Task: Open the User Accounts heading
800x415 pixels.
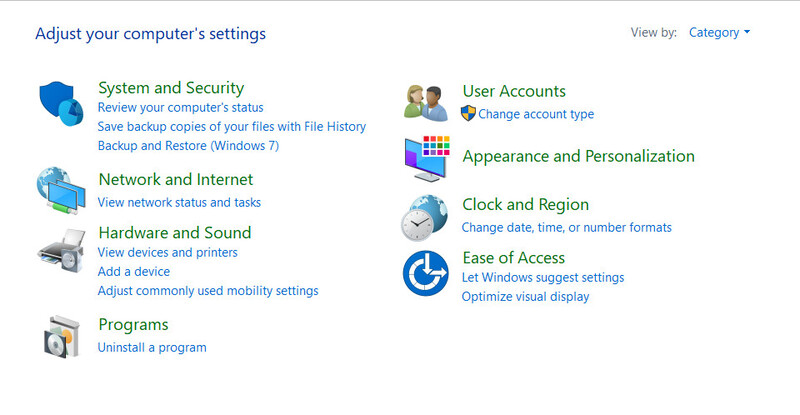Action: (x=514, y=91)
